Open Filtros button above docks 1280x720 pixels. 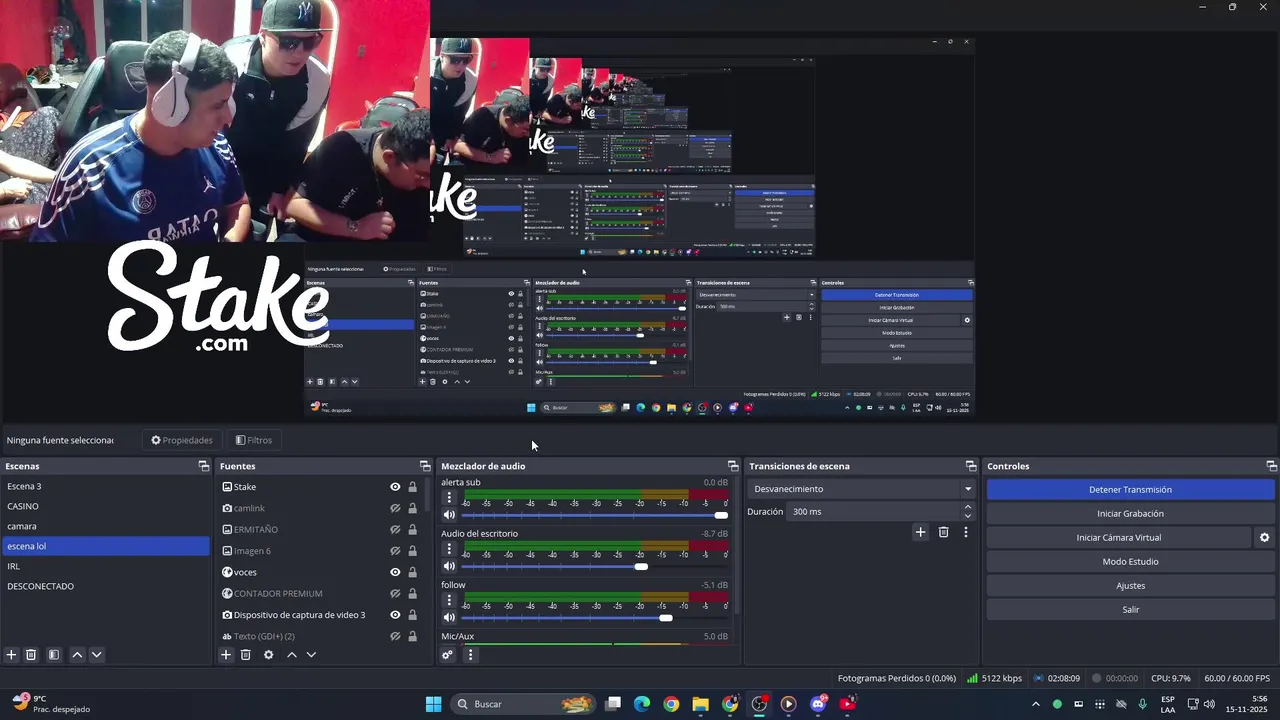[x=254, y=440]
